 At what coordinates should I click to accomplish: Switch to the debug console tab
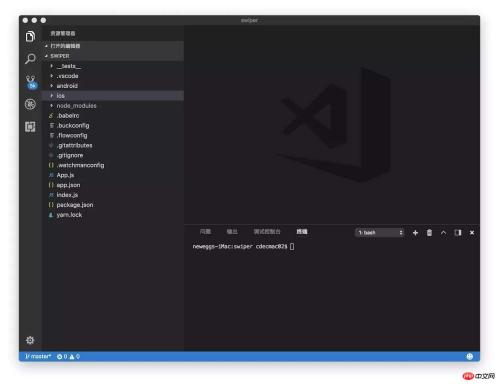tap(267, 232)
